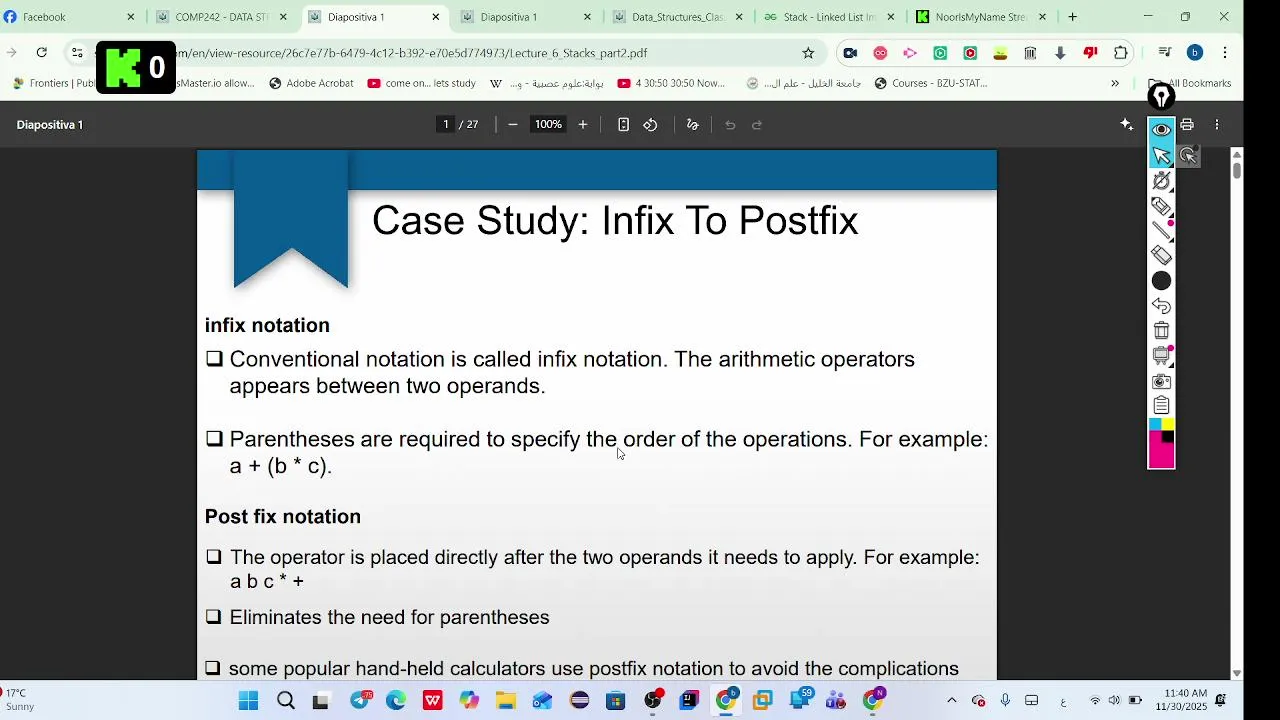Viewport: 1280px width, 720px height.
Task: Open PDF viewer more actions menu
Action: [1217, 125]
